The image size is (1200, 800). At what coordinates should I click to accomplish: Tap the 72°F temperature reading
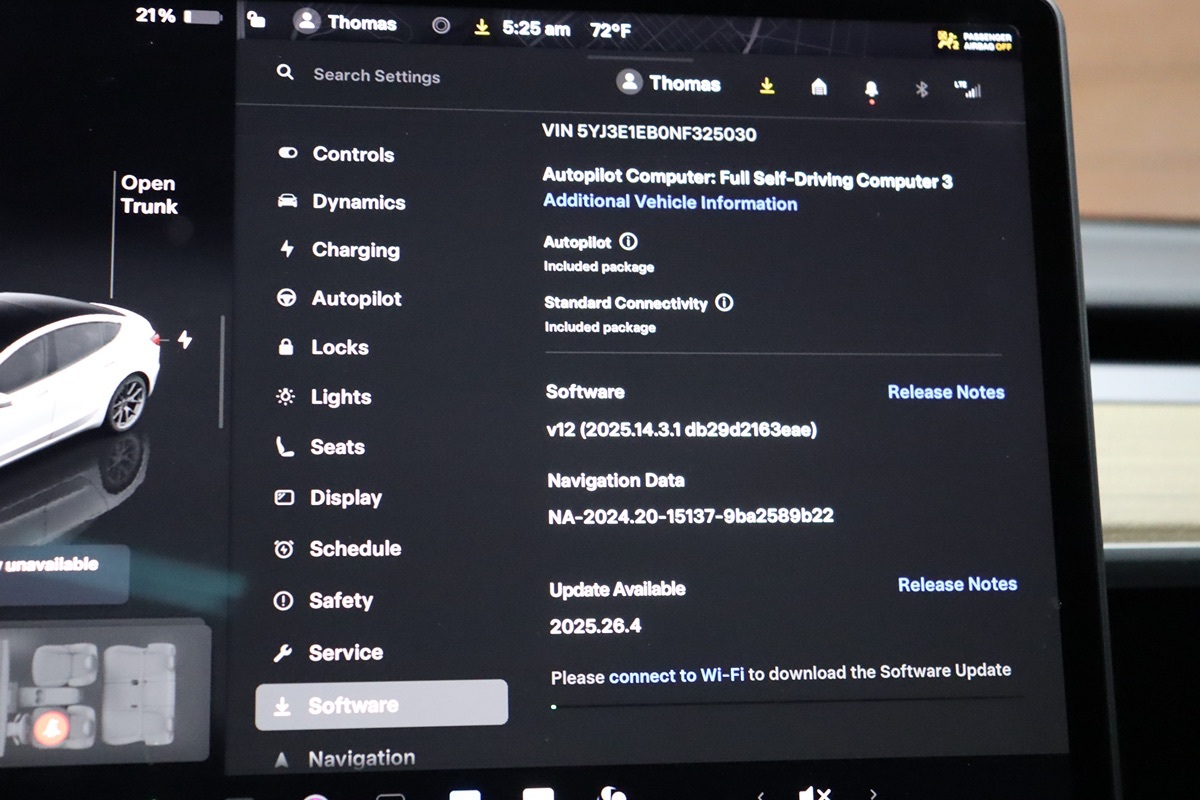610,30
